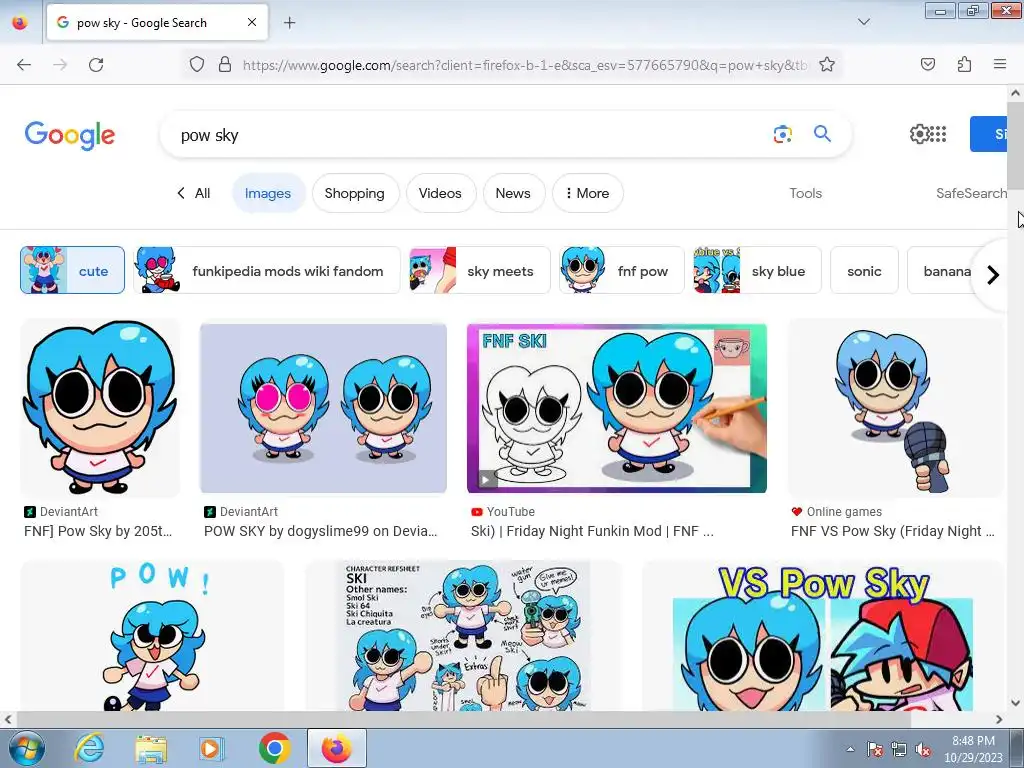Switch to All results tab
Image resolution: width=1024 pixels, height=768 pixels.
194,193
